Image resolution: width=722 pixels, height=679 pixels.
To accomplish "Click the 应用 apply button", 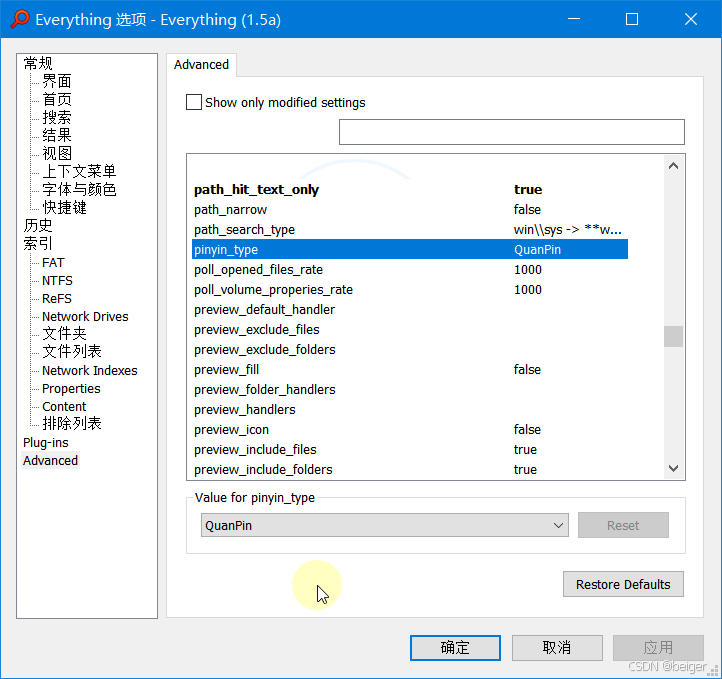I will click(658, 648).
